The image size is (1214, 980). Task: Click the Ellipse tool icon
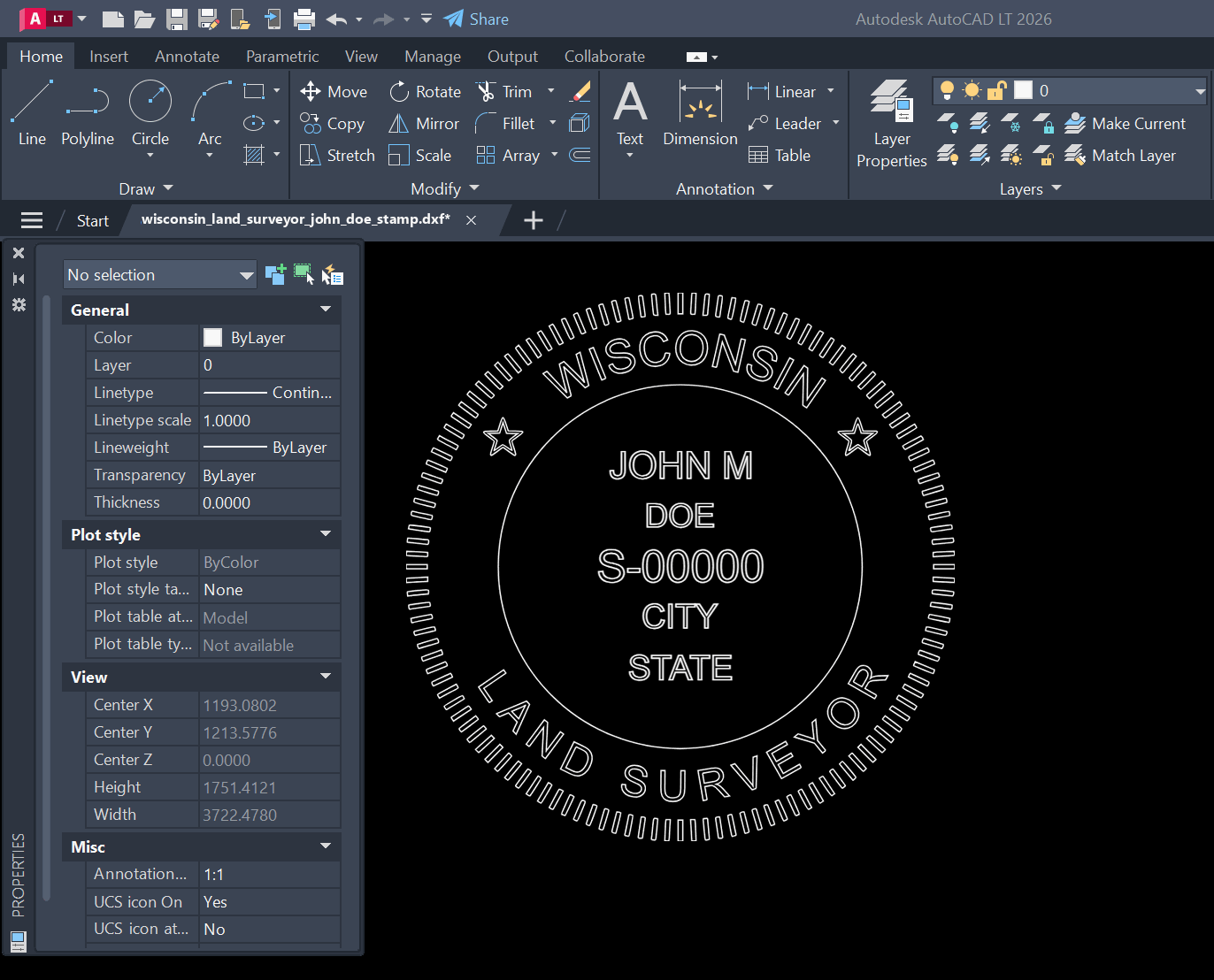click(x=254, y=123)
